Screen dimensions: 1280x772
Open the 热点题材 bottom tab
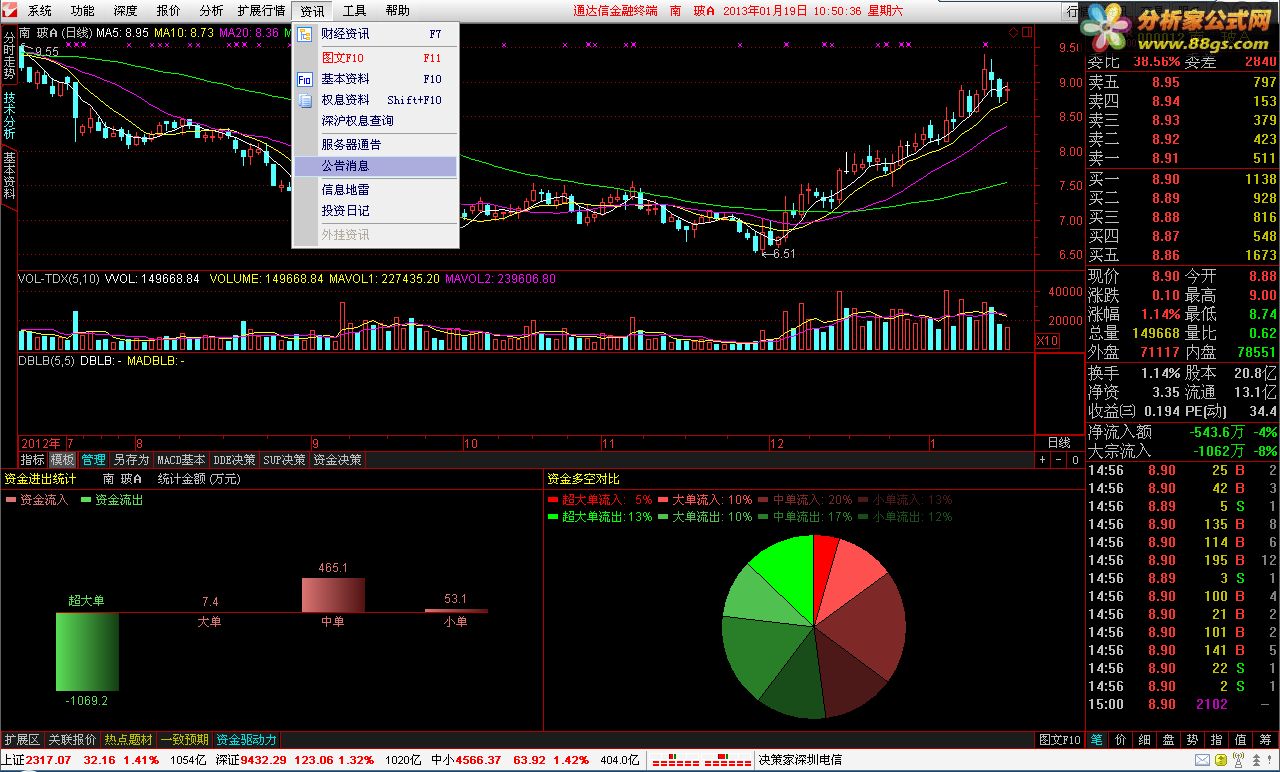128,740
